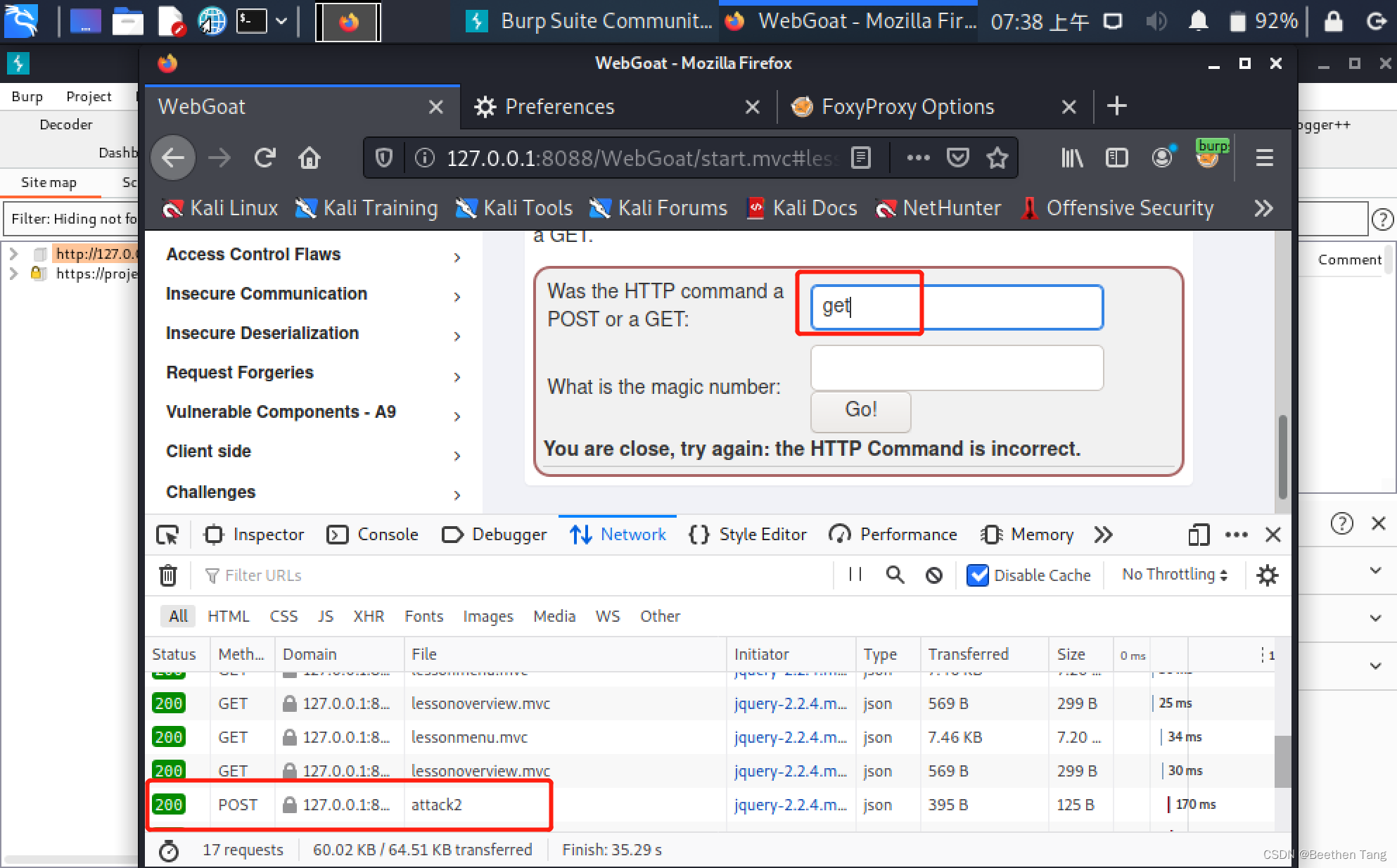This screenshot has height=868, width=1397.
Task: Search network requests with magnifier icon
Action: coord(895,575)
